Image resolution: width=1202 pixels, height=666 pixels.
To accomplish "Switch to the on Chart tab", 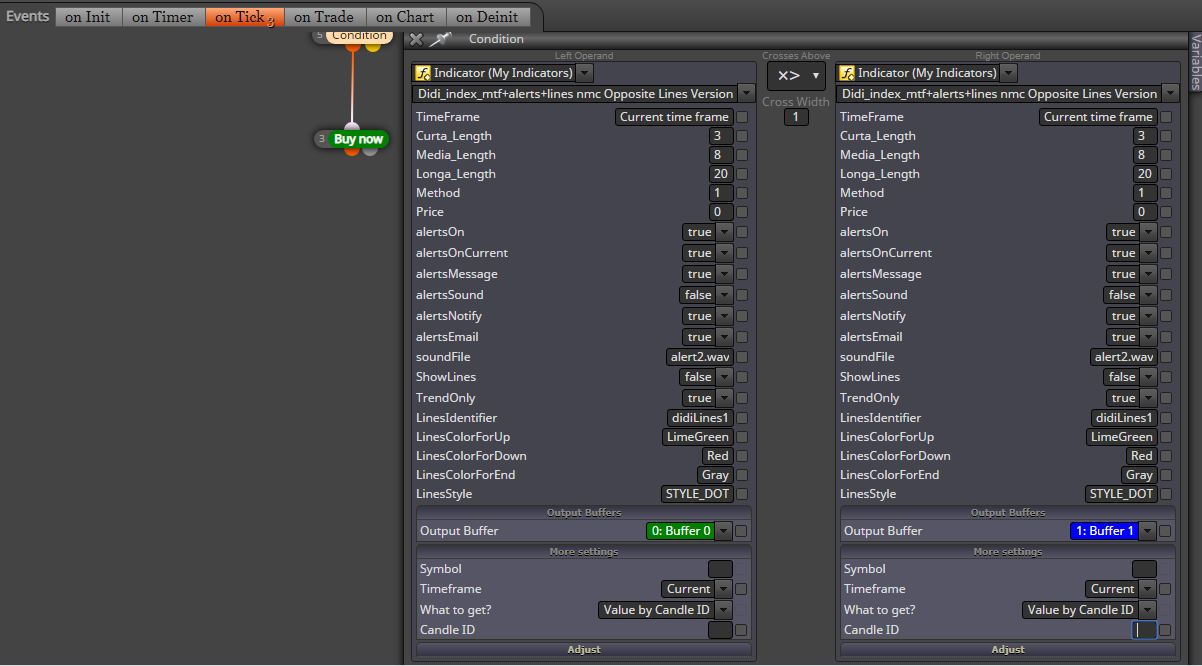I will [405, 17].
